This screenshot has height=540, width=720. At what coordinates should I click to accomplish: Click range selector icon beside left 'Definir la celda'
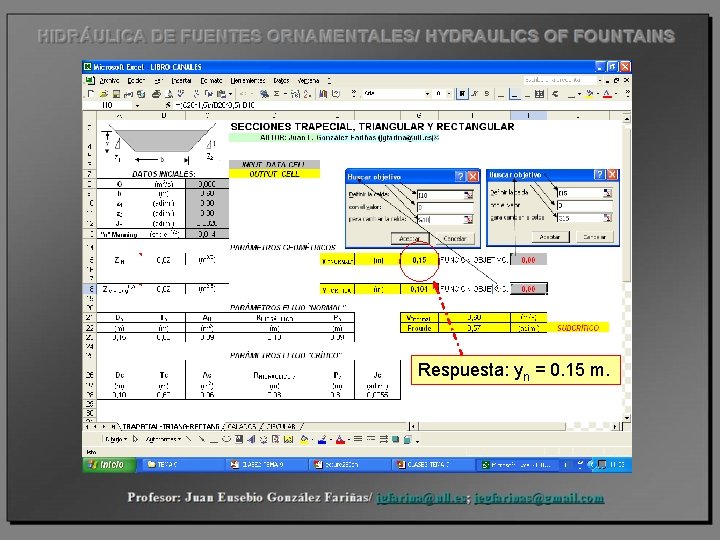click(x=468, y=195)
